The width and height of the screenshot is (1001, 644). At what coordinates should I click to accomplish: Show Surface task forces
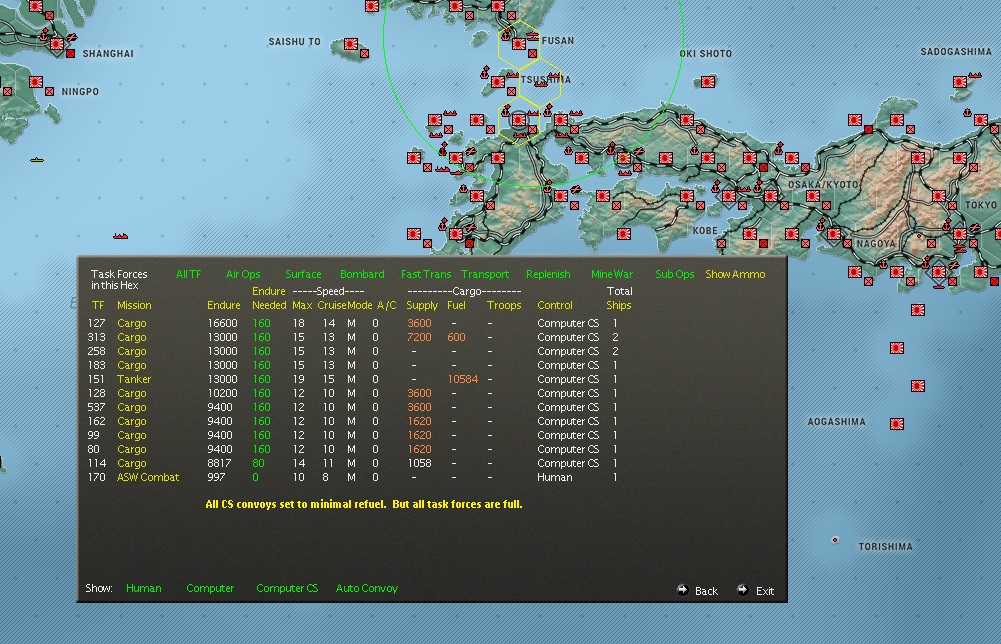303,274
